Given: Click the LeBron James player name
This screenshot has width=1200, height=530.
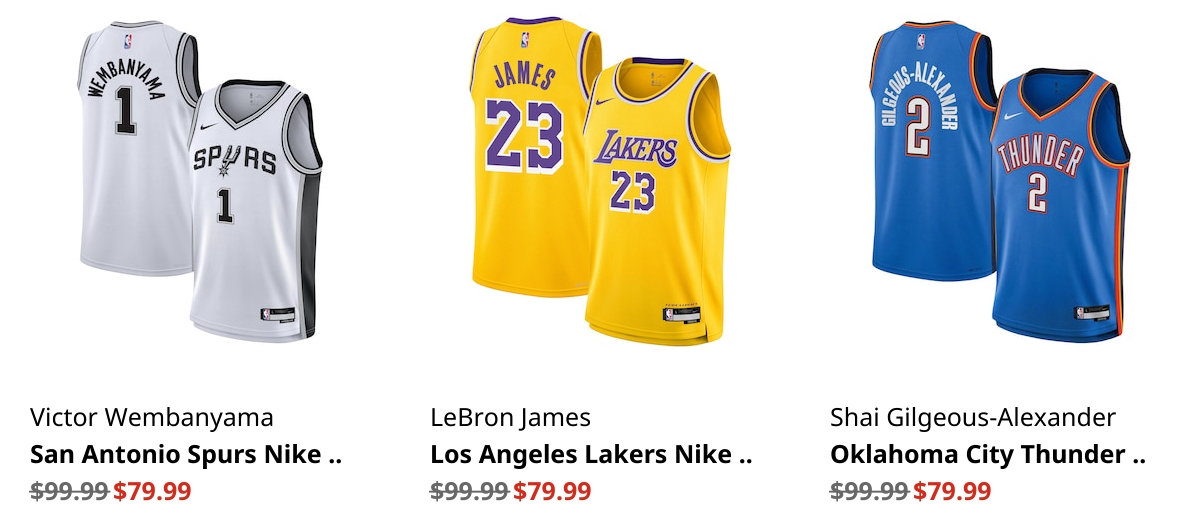Looking at the screenshot, I should pyautogui.click(x=511, y=417).
